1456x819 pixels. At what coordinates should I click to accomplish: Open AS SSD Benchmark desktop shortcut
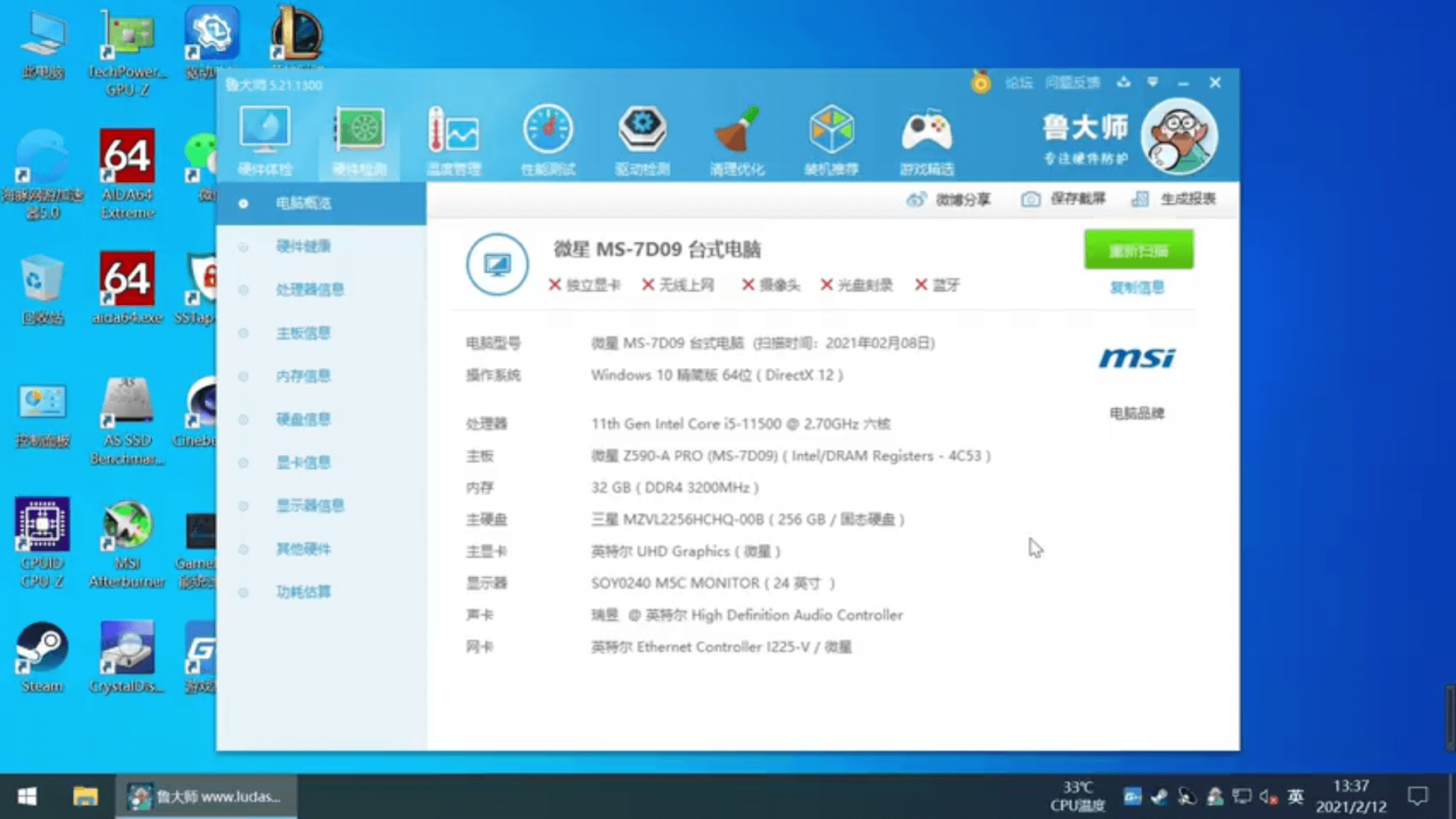click(127, 421)
